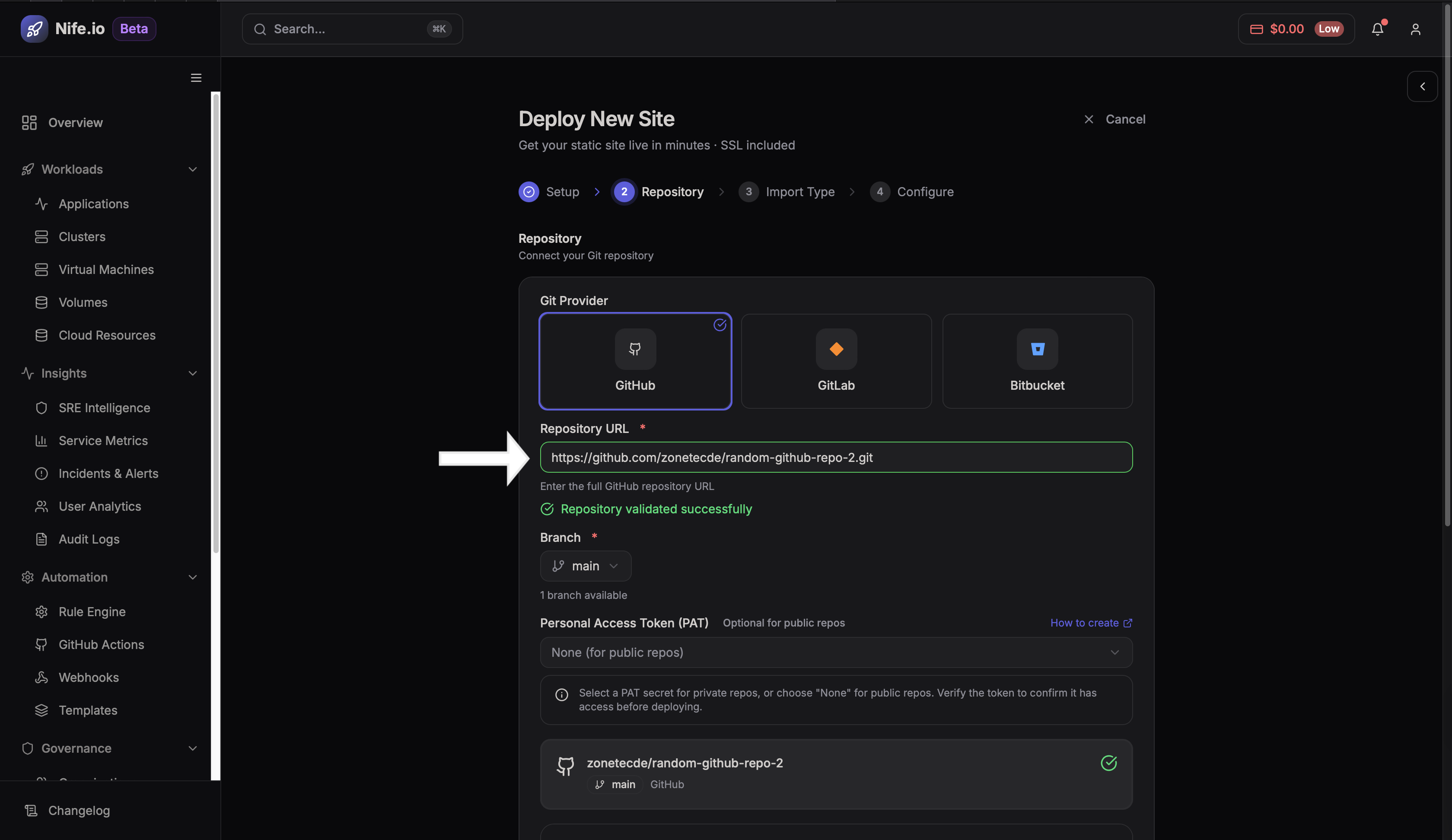The height and width of the screenshot is (840, 1452).
Task: Open the user profile icon
Action: [x=1416, y=29]
